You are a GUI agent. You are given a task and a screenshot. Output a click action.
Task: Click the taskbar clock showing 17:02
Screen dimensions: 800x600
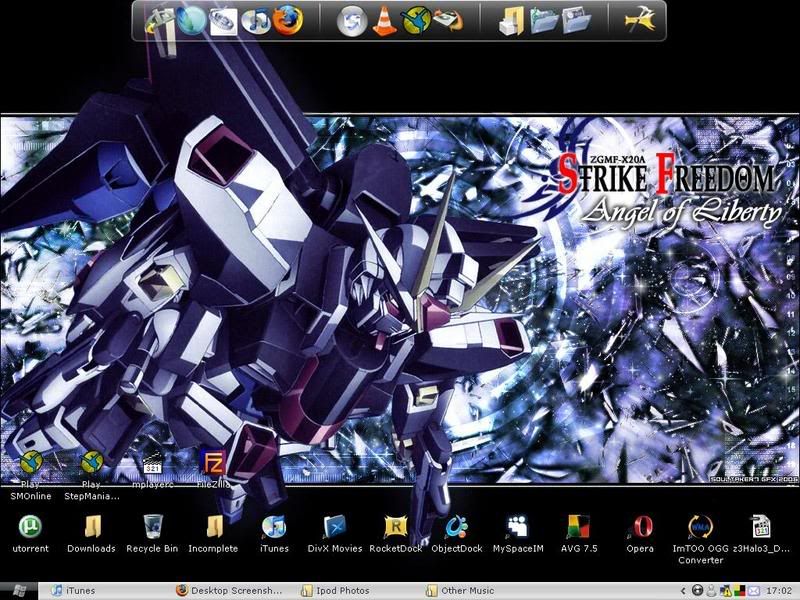point(779,591)
